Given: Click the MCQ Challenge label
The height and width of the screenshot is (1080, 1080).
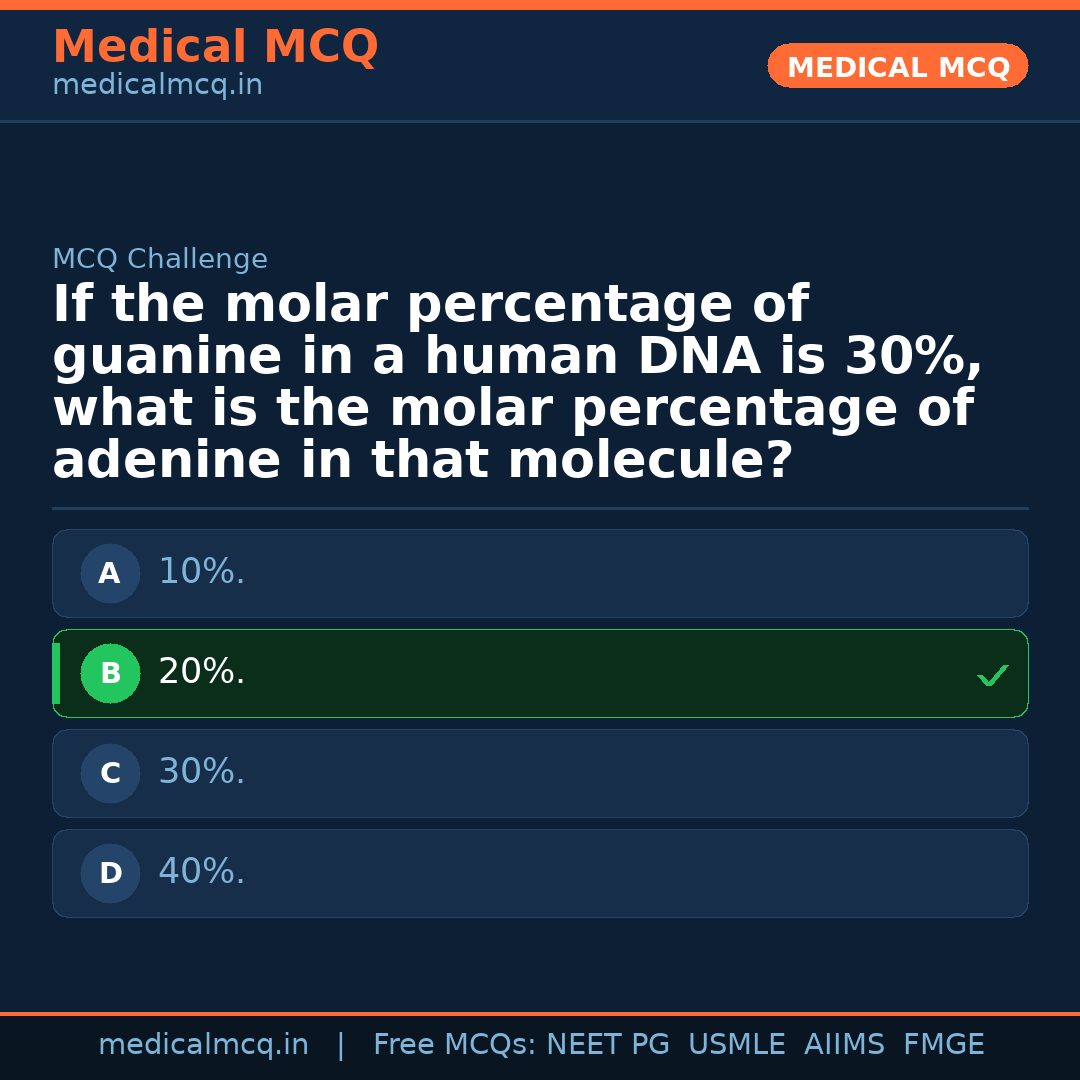Looking at the screenshot, I should [x=160, y=260].
